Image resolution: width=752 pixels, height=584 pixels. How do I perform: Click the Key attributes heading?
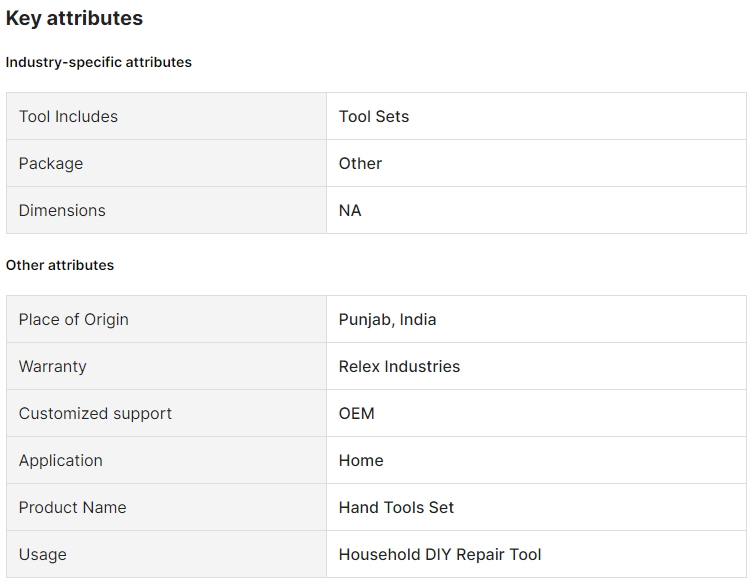pos(74,18)
